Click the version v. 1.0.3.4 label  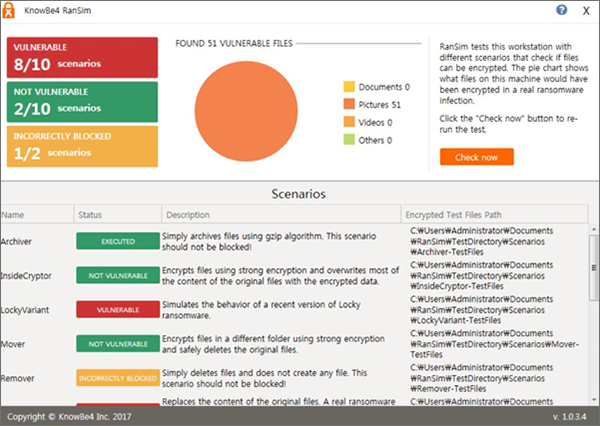click(x=569, y=416)
